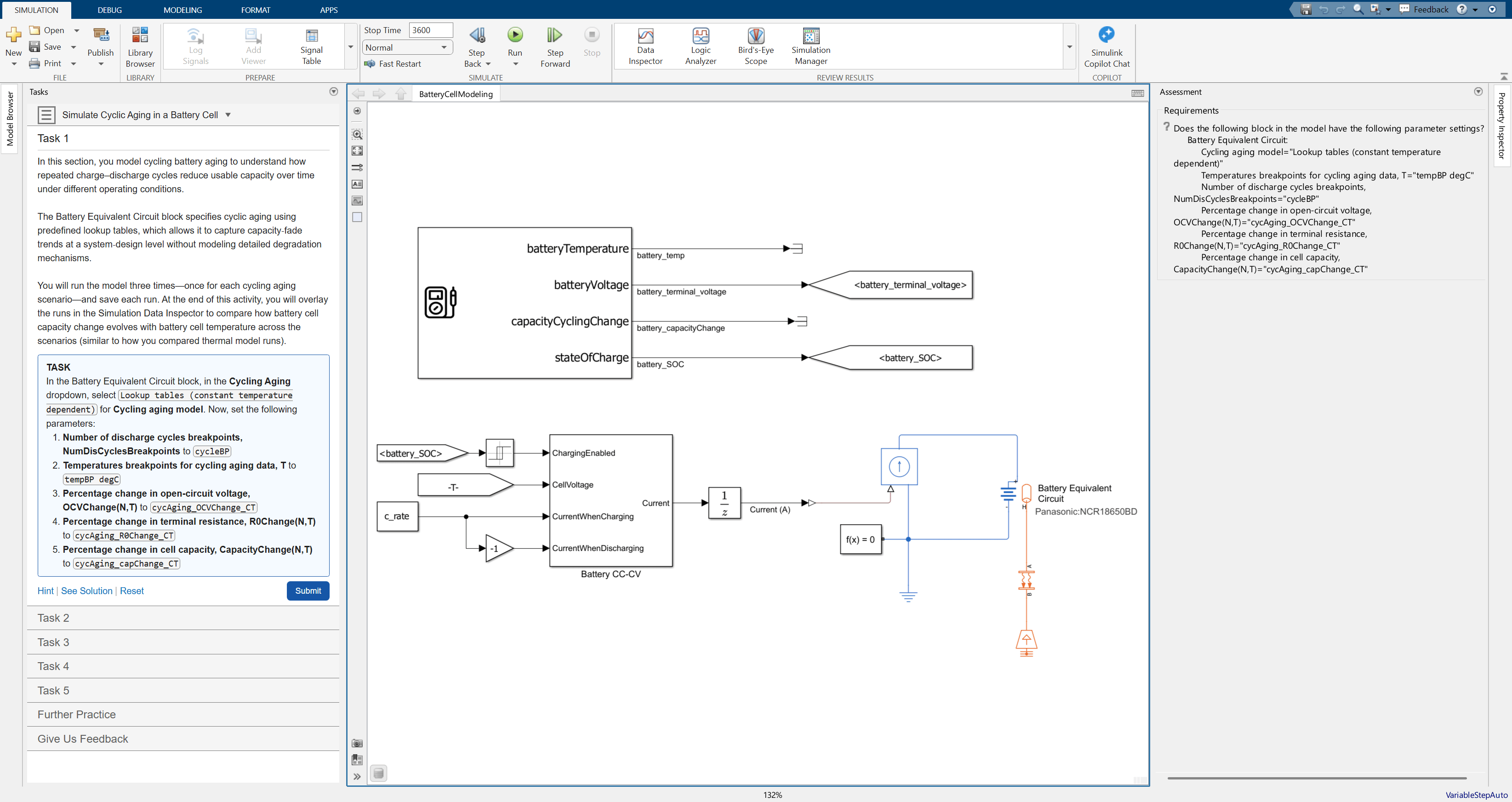Click the Zoom tool in canvas palette
The width and height of the screenshot is (1512, 802).
[357, 134]
